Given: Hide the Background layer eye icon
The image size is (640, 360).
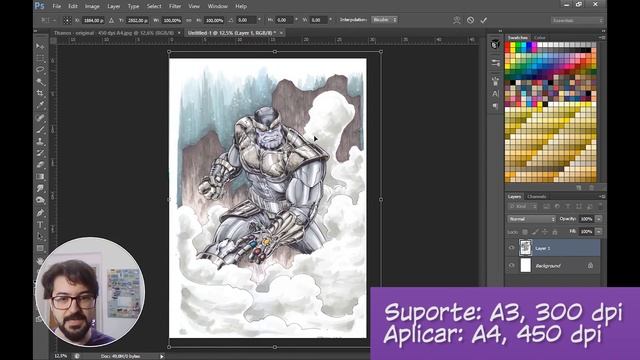Looking at the screenshot, I should coord(511,265).
